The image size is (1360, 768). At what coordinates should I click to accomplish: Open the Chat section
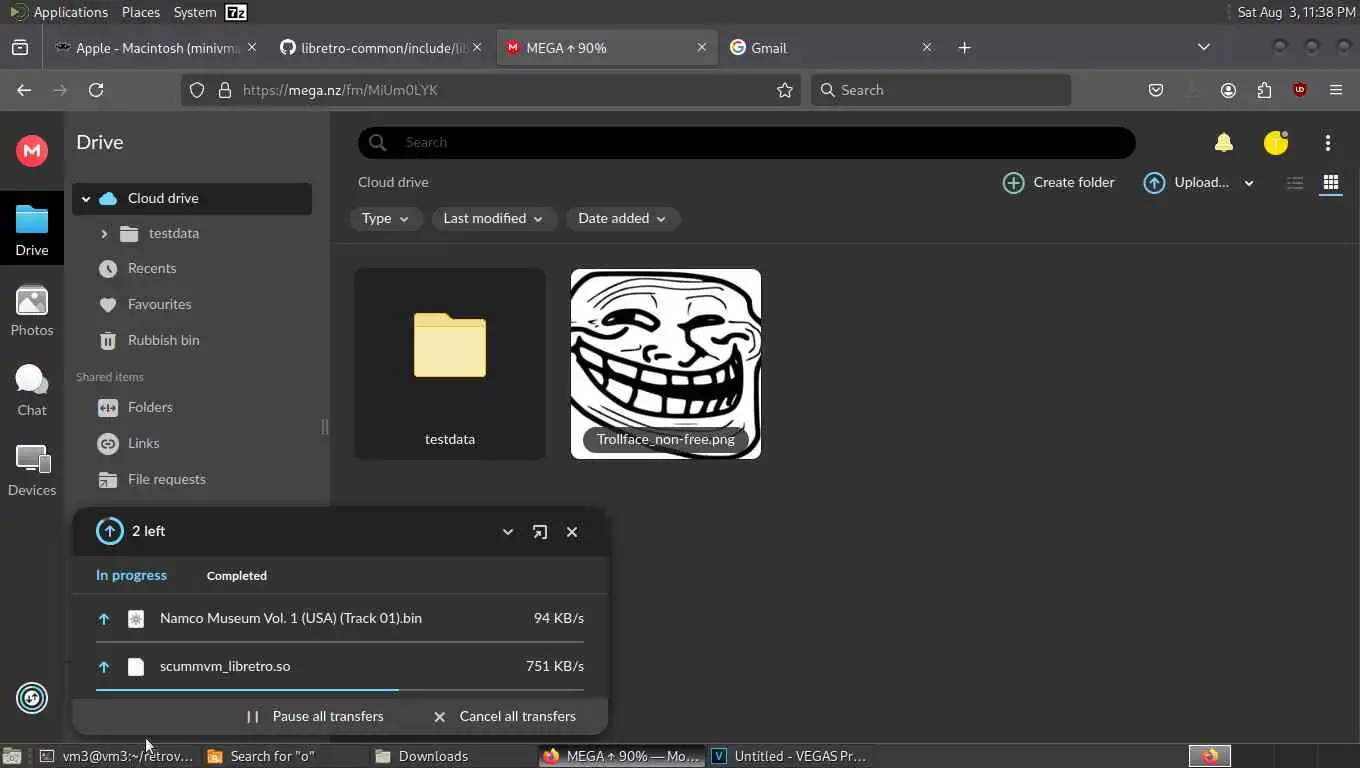click(32, 390)
